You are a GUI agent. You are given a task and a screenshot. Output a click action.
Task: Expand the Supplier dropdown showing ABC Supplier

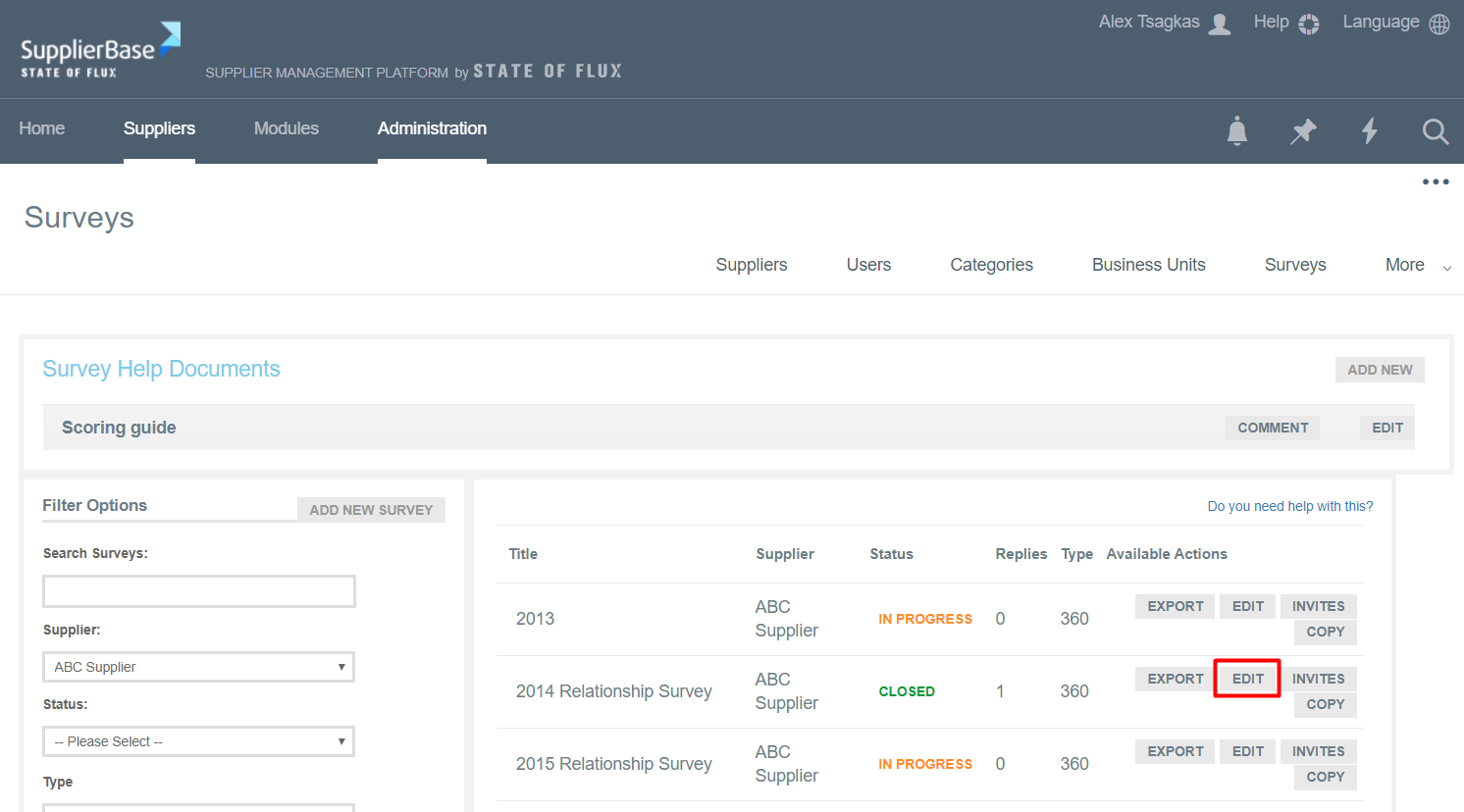(198, 667)
